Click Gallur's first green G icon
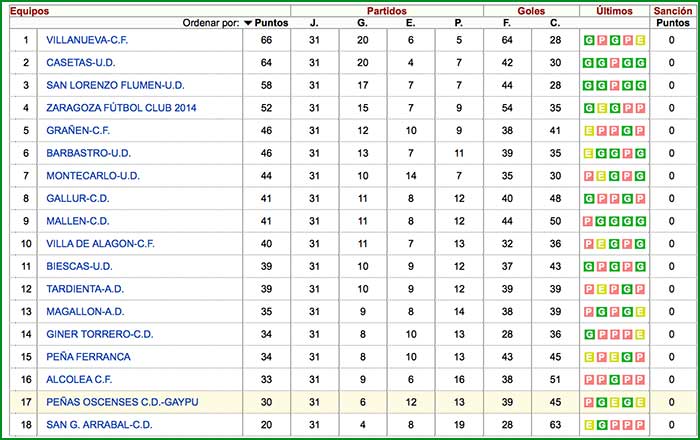The width and height of the screenshot is (700, 440). [x=589, y=199]
